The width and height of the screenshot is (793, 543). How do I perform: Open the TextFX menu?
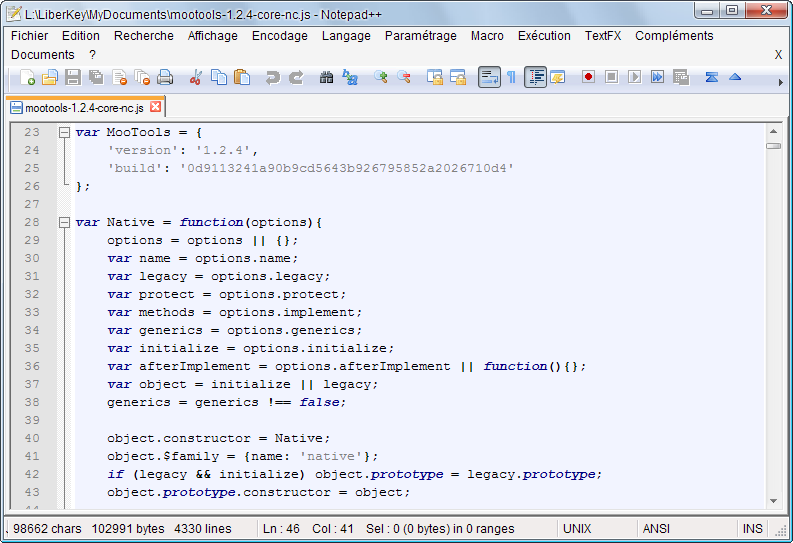[602, 36]
